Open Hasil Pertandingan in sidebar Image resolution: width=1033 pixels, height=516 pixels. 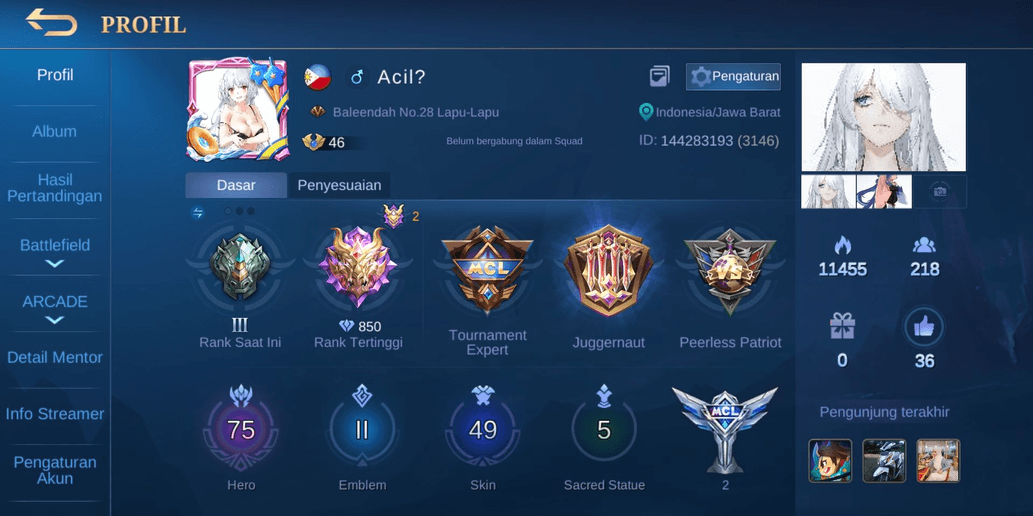tap(55, 188)
